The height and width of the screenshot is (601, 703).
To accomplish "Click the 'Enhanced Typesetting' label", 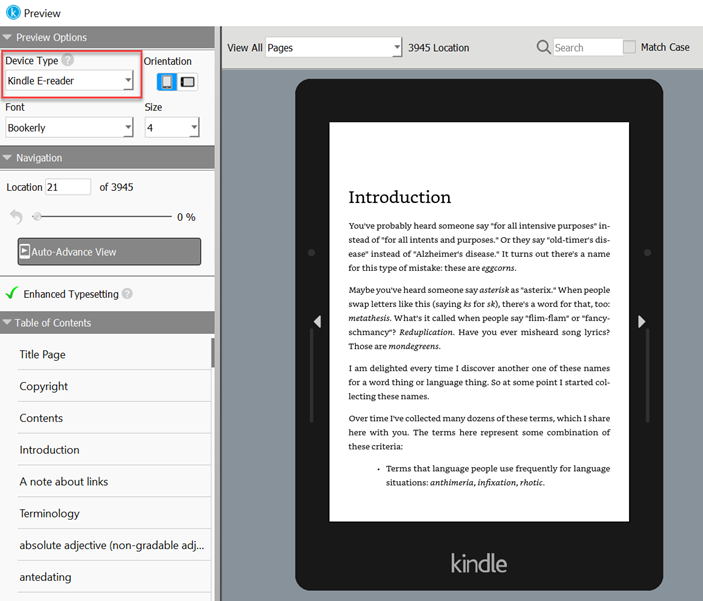I will (71, 294).
